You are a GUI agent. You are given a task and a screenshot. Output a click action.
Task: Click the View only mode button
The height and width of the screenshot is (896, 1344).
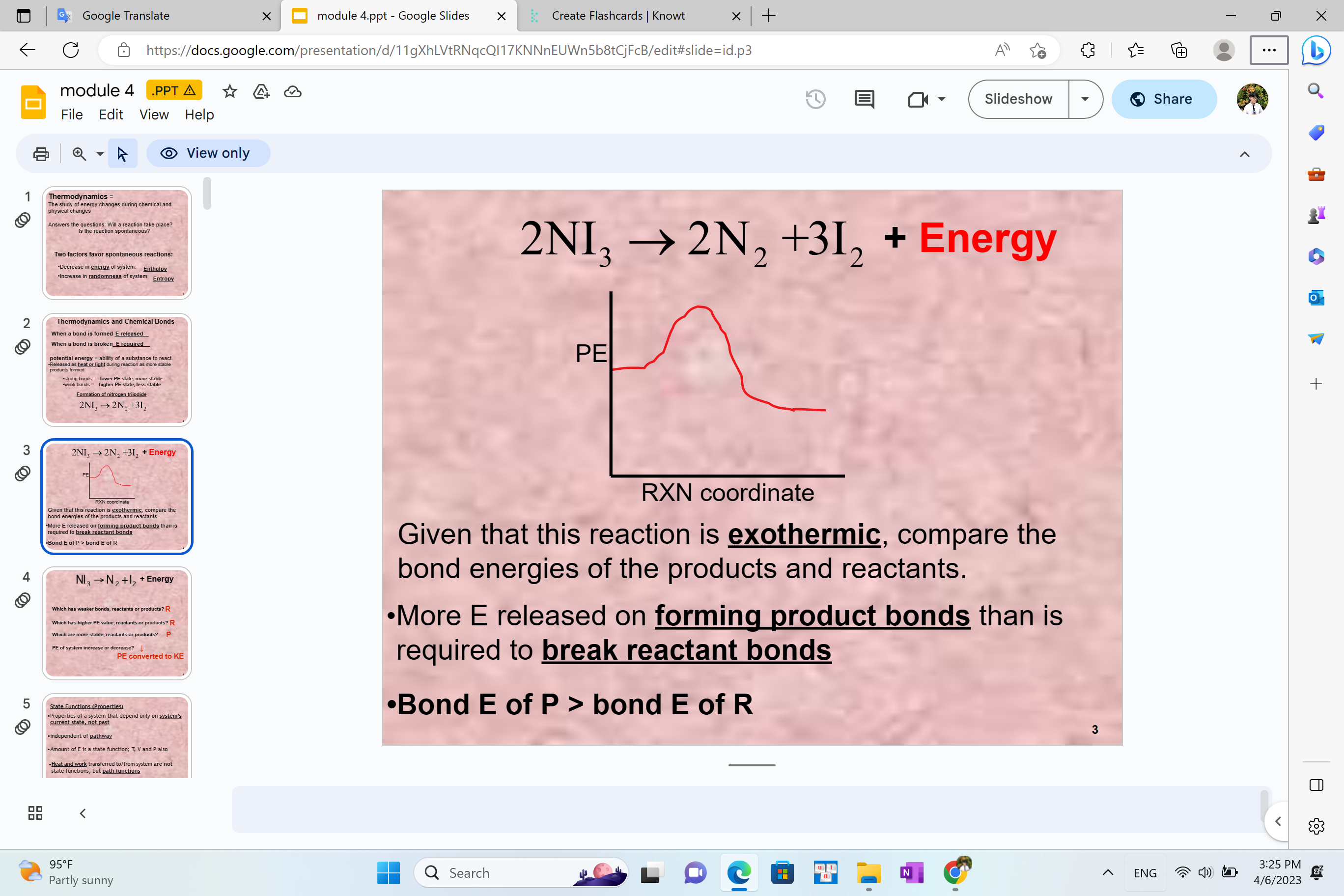pyautogui.click(x=208, y=153)
